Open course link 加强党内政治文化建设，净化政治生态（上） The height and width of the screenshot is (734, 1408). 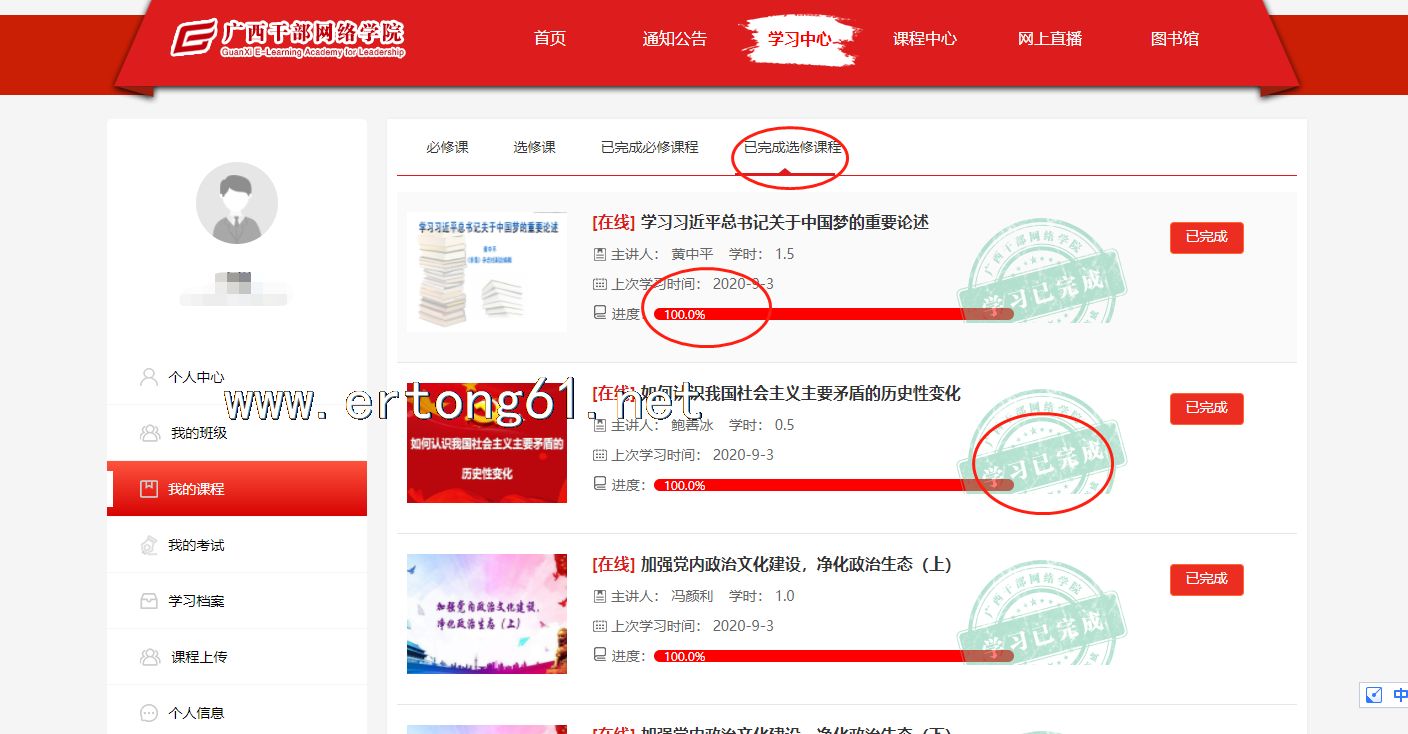coord(795,564)
